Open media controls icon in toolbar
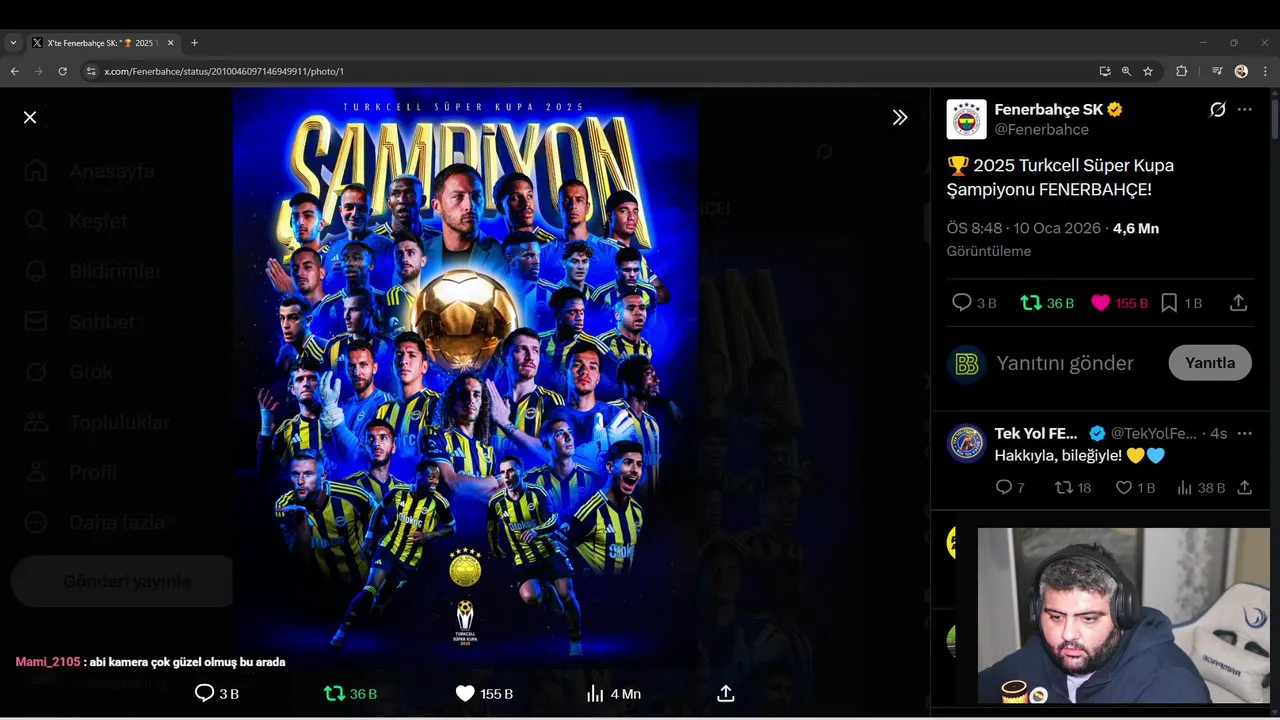 pos(1217,71)
